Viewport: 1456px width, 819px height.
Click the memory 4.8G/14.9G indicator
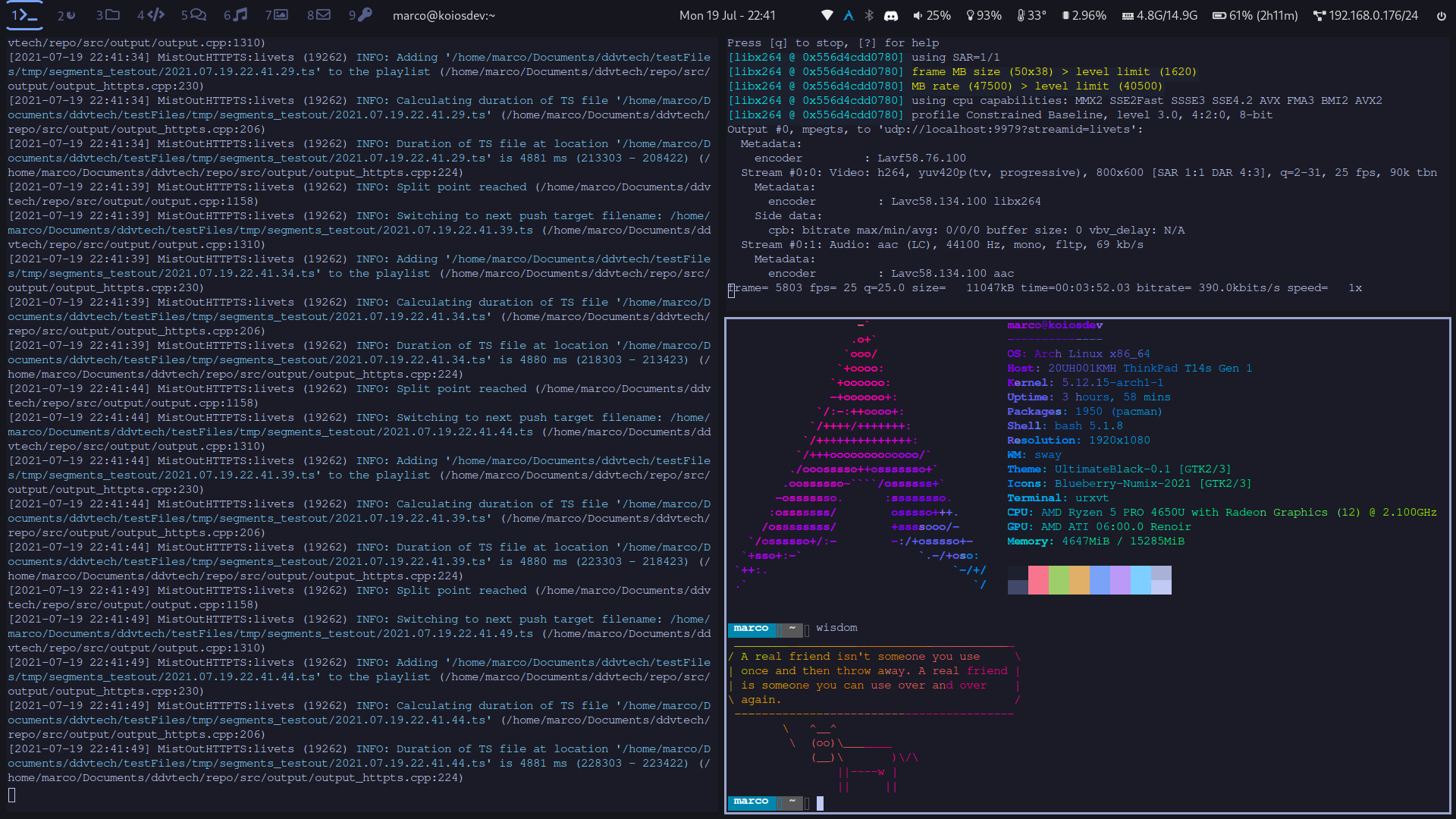pyautogui.click(x=1159, y=15)
